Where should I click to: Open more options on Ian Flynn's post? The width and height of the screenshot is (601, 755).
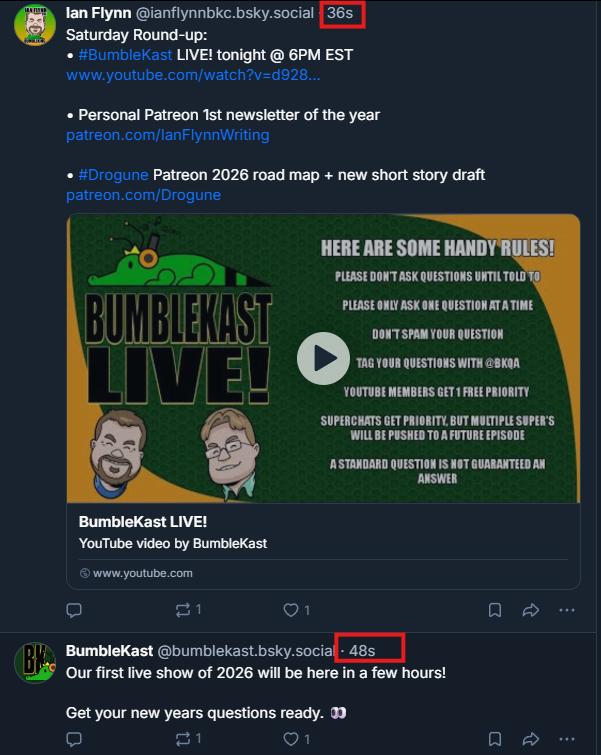(x=567, y=609)
